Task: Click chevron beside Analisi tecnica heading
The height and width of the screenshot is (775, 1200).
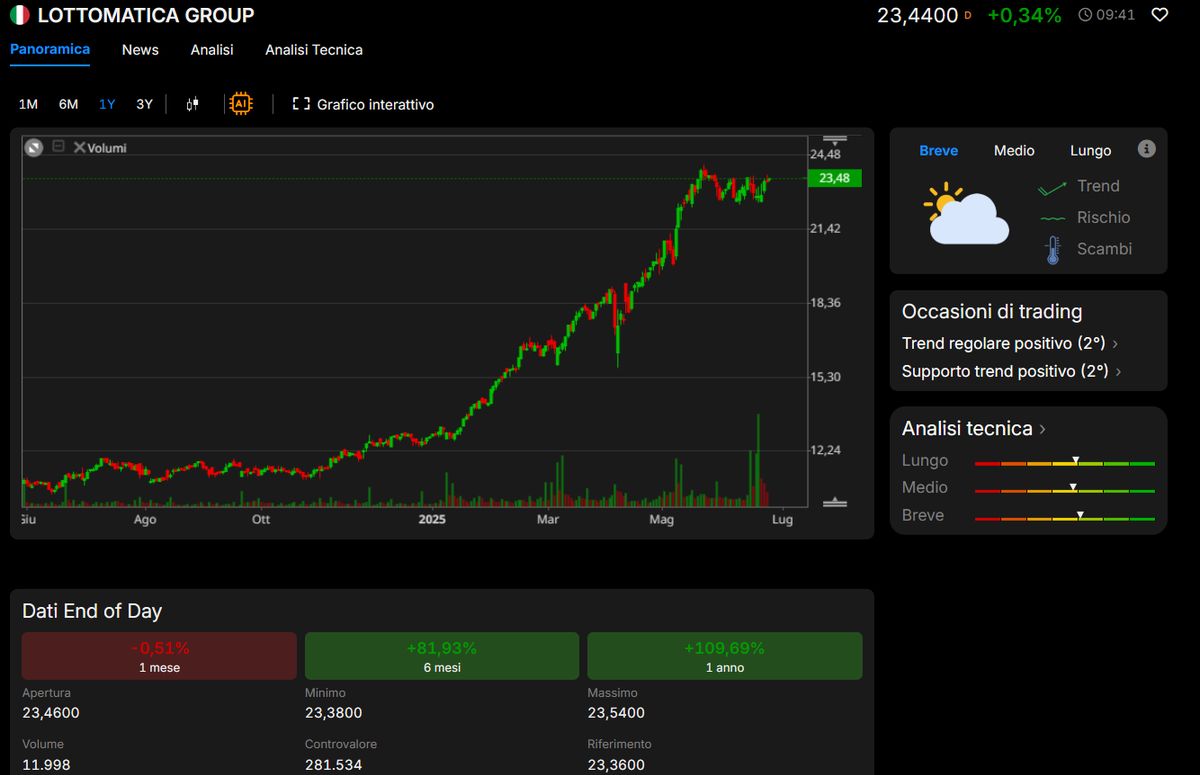Action: (x=1043, y=429)
